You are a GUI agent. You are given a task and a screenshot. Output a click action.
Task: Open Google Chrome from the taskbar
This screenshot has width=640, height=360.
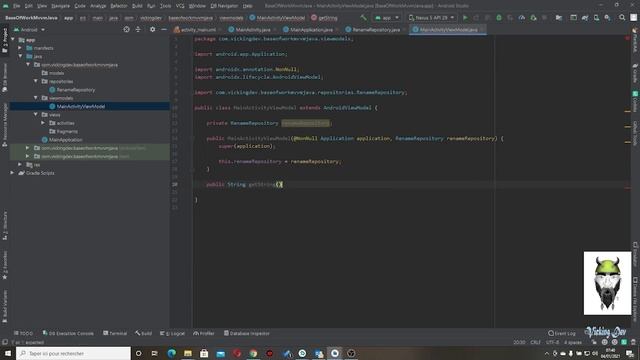253,353
